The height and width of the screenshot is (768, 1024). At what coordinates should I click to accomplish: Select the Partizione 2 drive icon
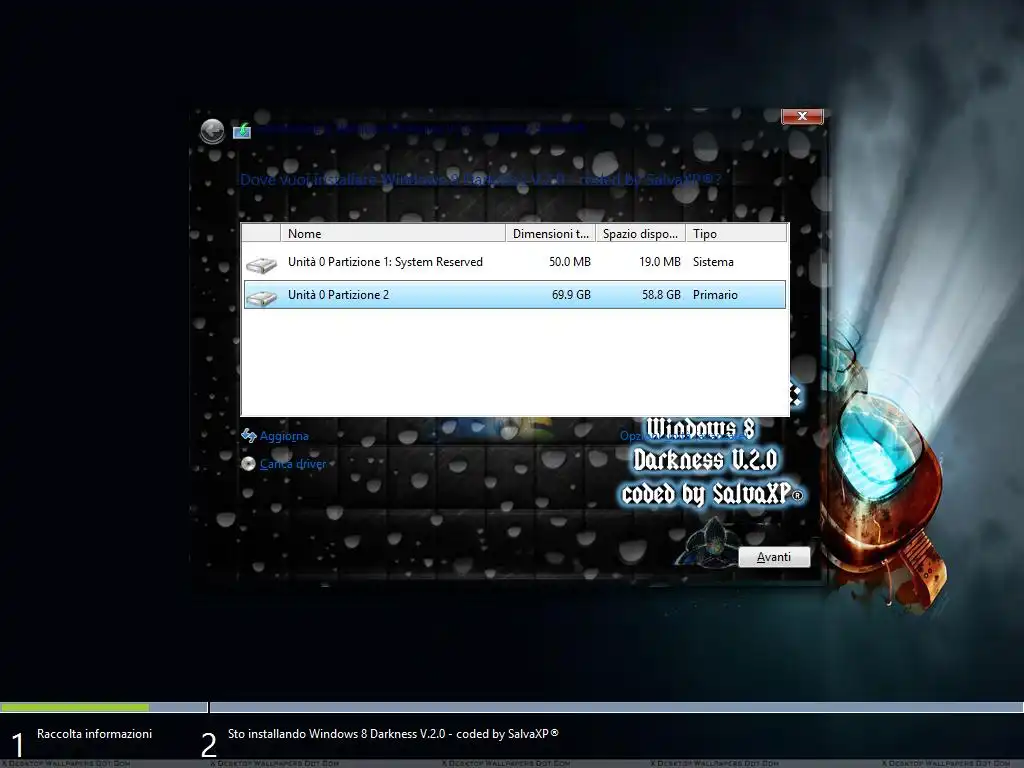(x=261, y=298)
